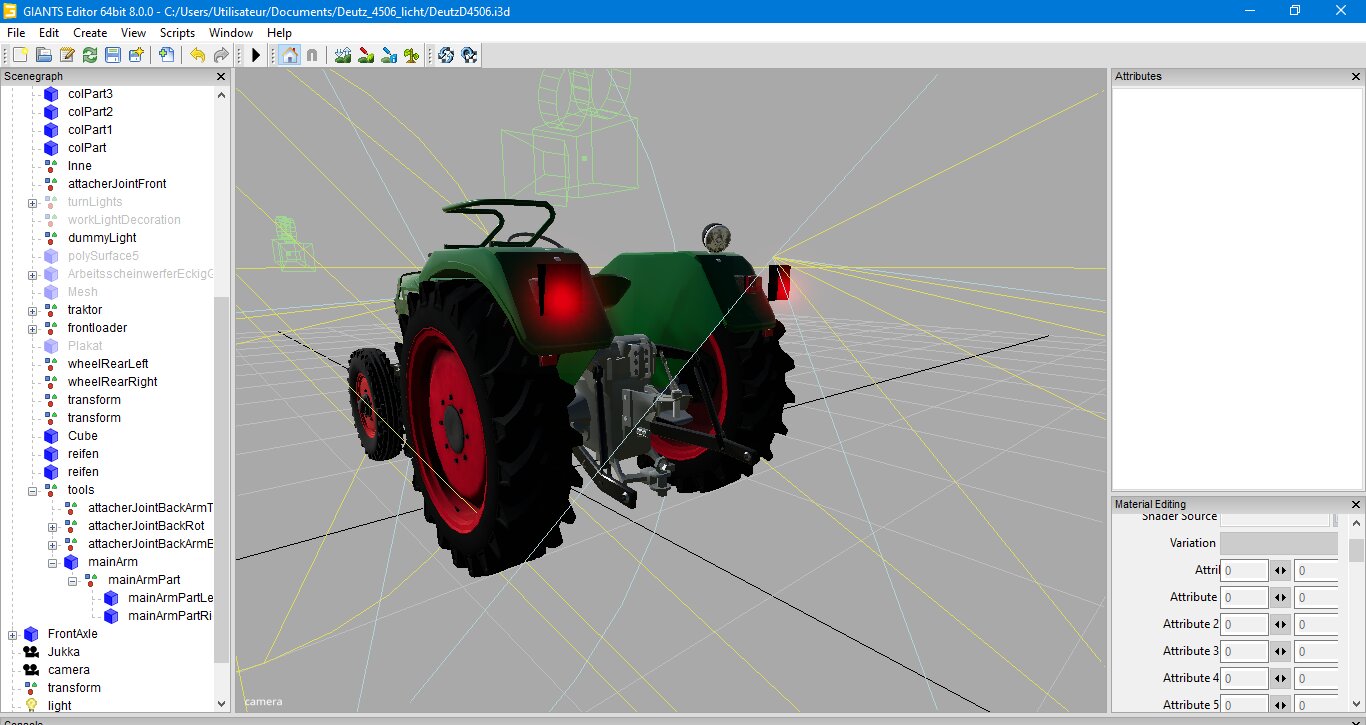
Task: Select wheelRearLeft in the scenegraph
Action: (108, 364)
